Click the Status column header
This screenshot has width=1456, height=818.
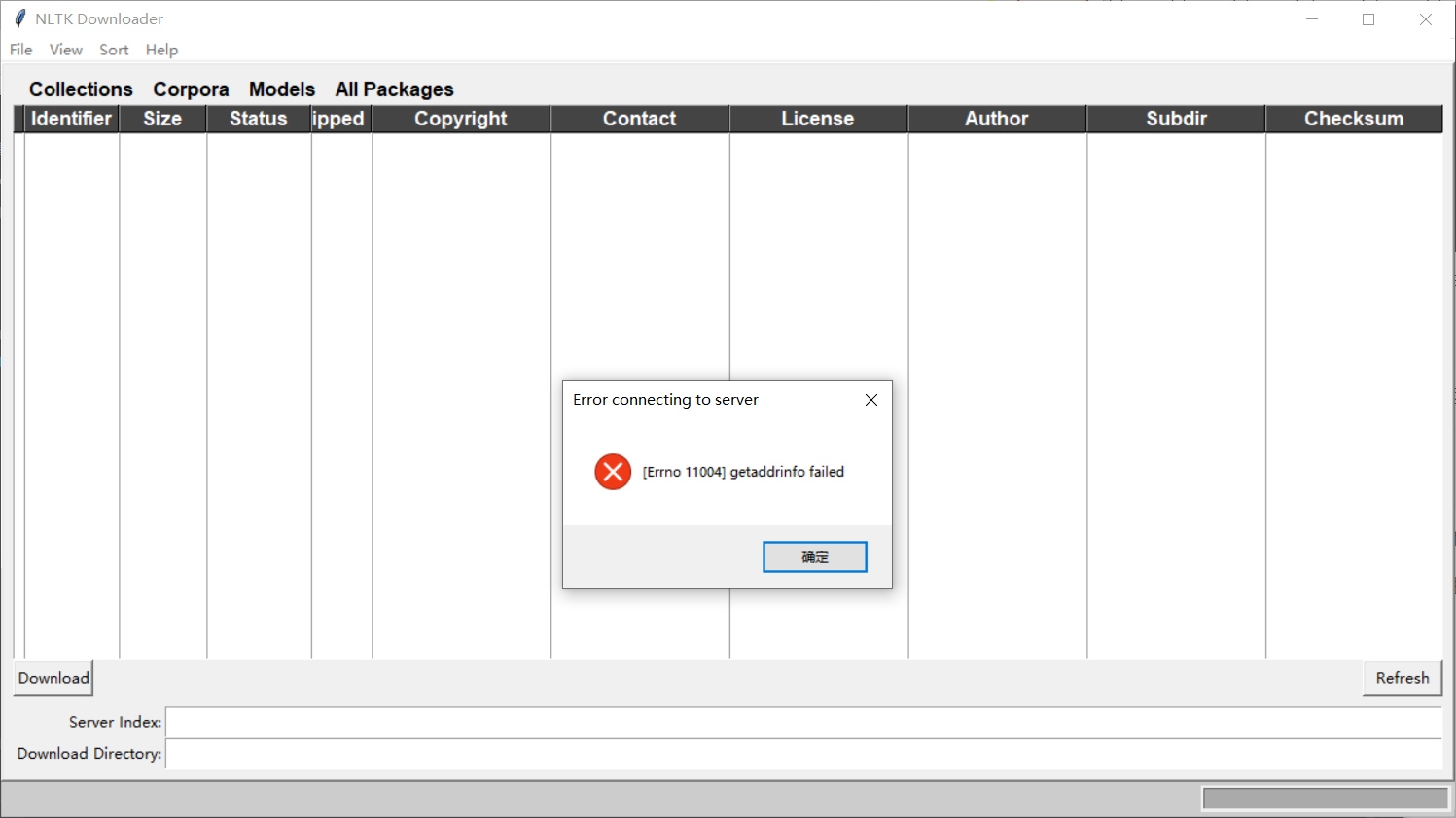259,119
